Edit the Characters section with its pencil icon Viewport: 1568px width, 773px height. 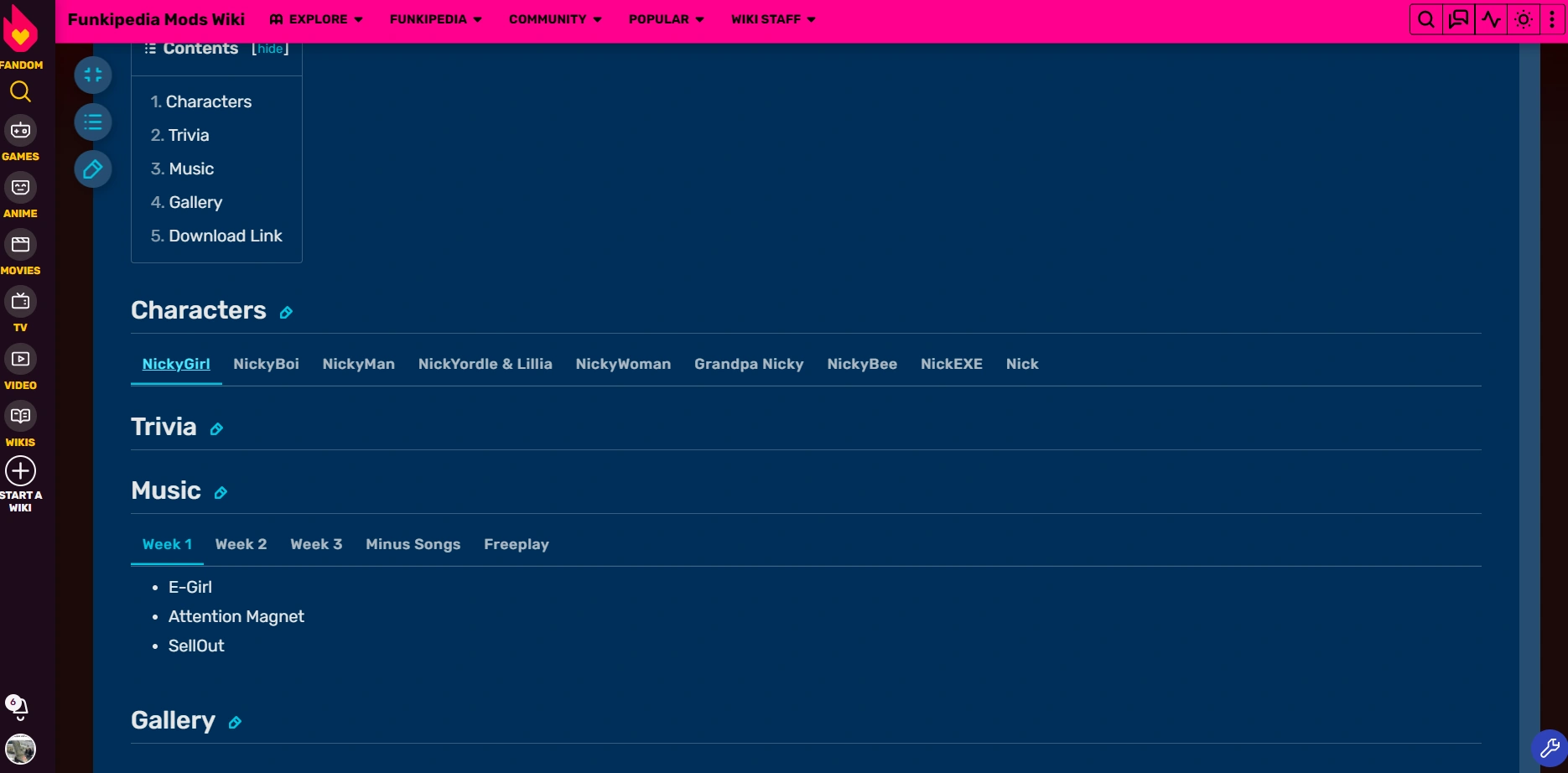(285, 313)
